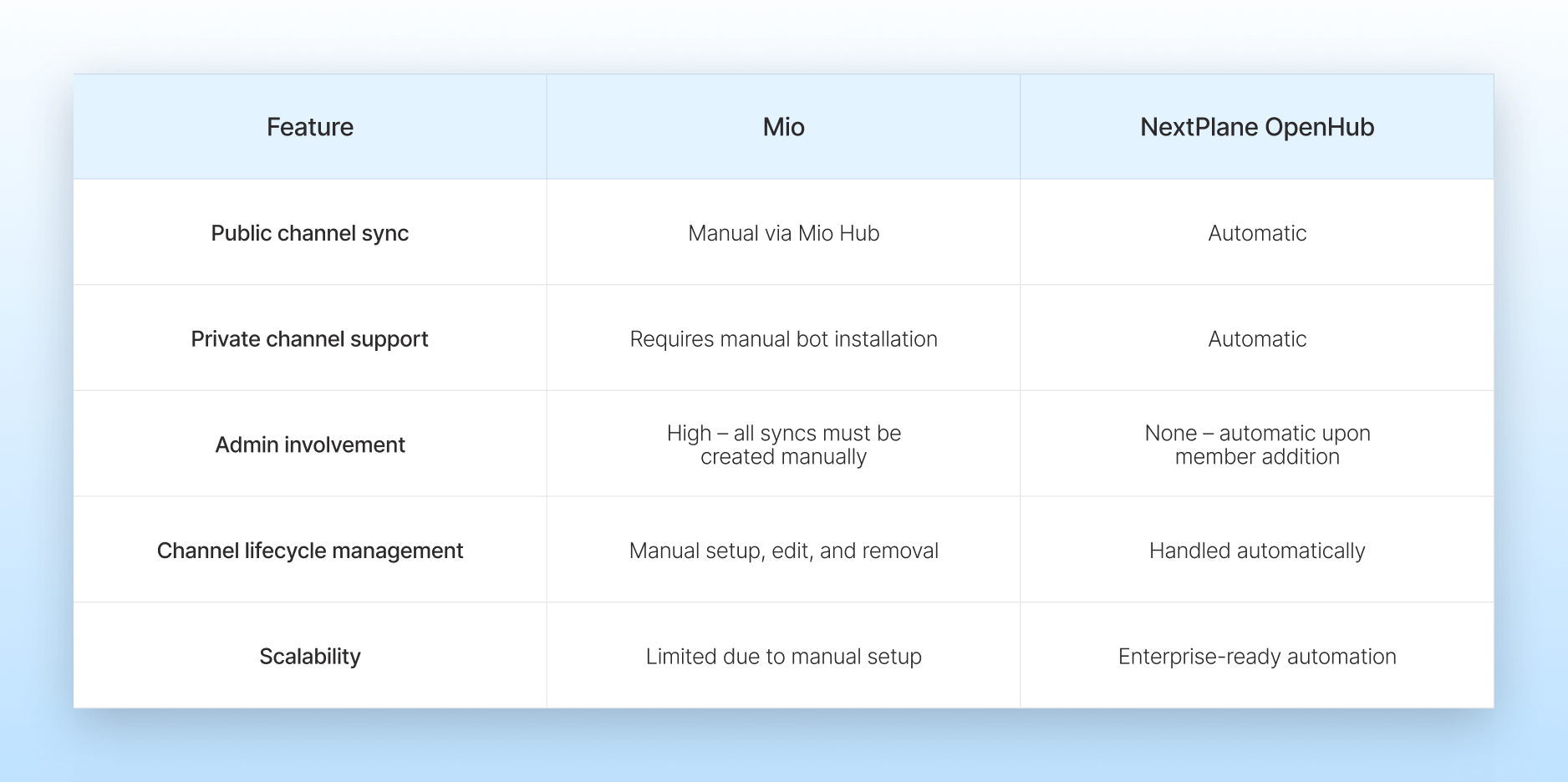The height and width of the screenshot is (782, 1568).
Task: Select the Private channel support row label
Action: click(x=309, y=339)
